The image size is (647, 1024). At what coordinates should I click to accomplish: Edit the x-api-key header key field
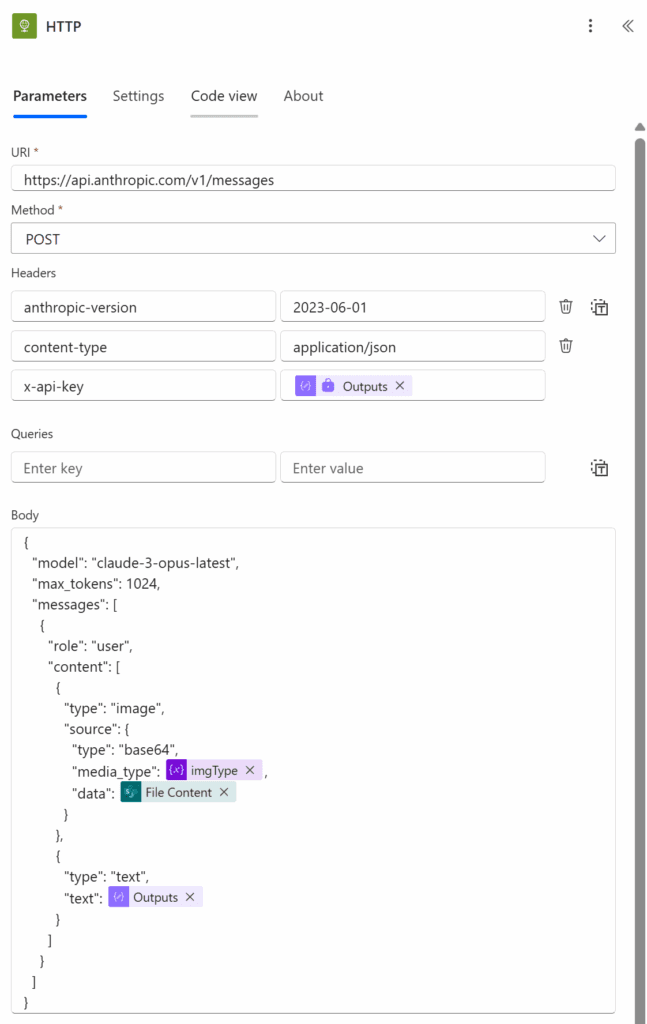[143, 386]
